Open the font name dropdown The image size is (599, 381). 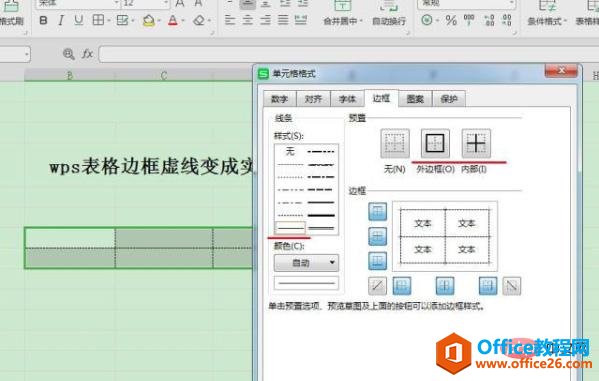click(x=116, y=3)
